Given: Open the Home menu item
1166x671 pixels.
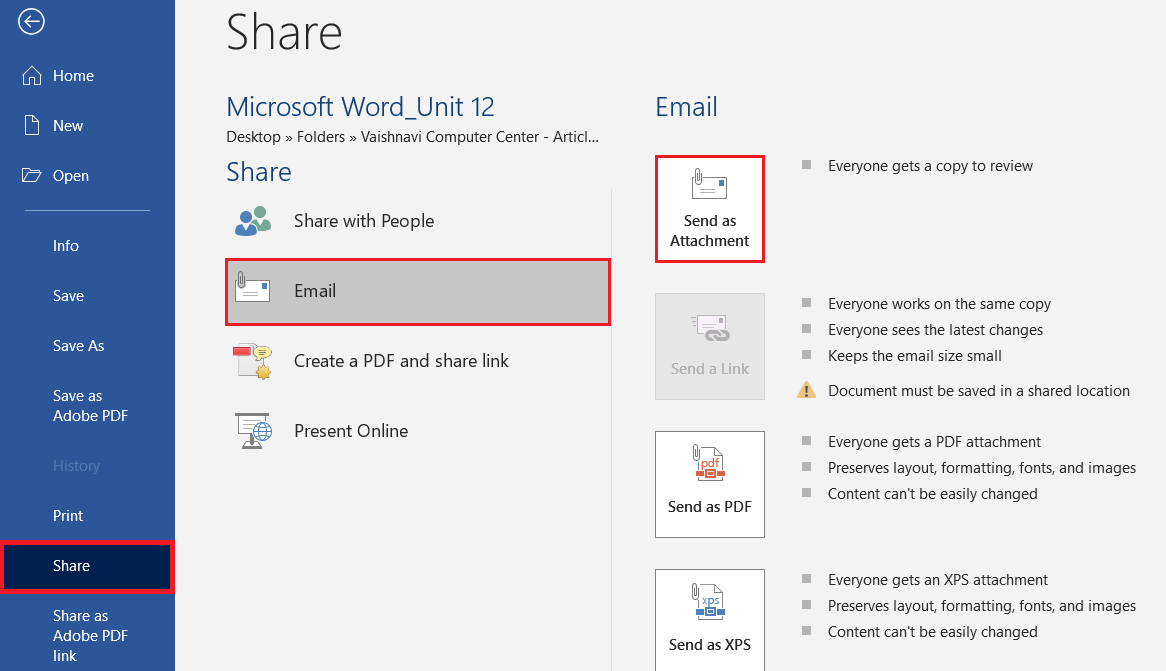Looking at the screenshot, I should point(87,76).
